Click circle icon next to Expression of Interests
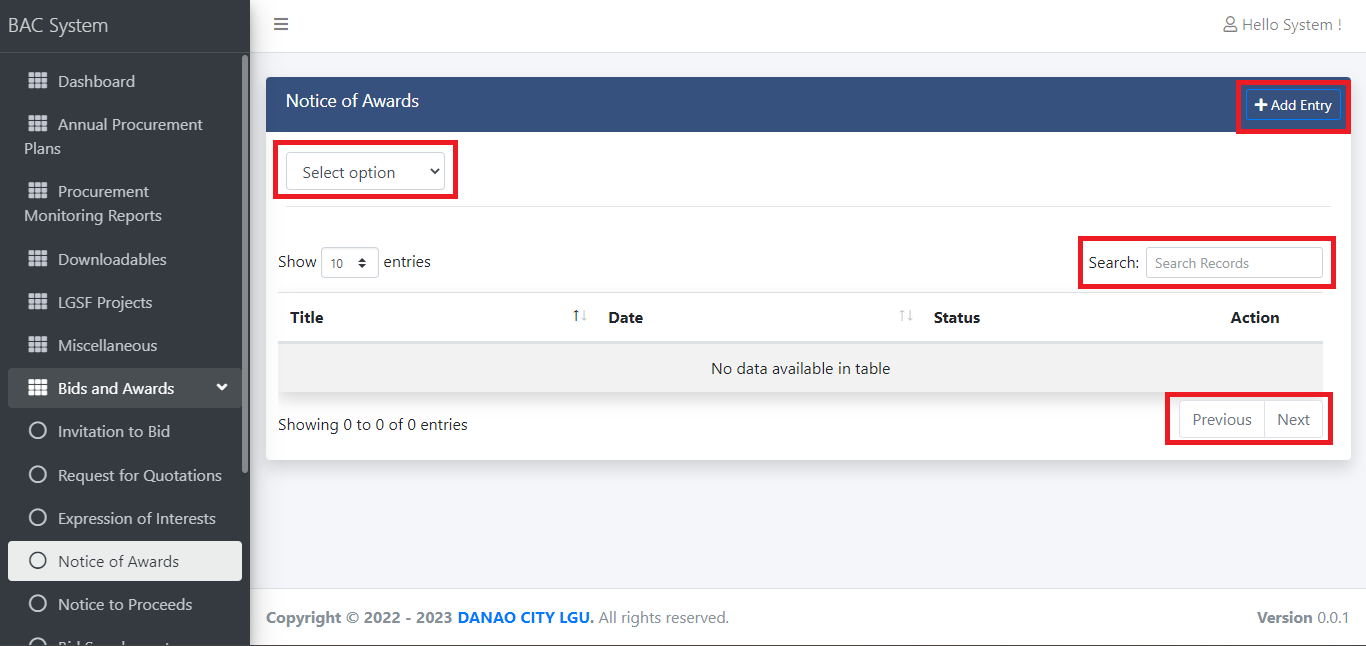Viewport: 1366px width, 646px height. pos(38,518)
